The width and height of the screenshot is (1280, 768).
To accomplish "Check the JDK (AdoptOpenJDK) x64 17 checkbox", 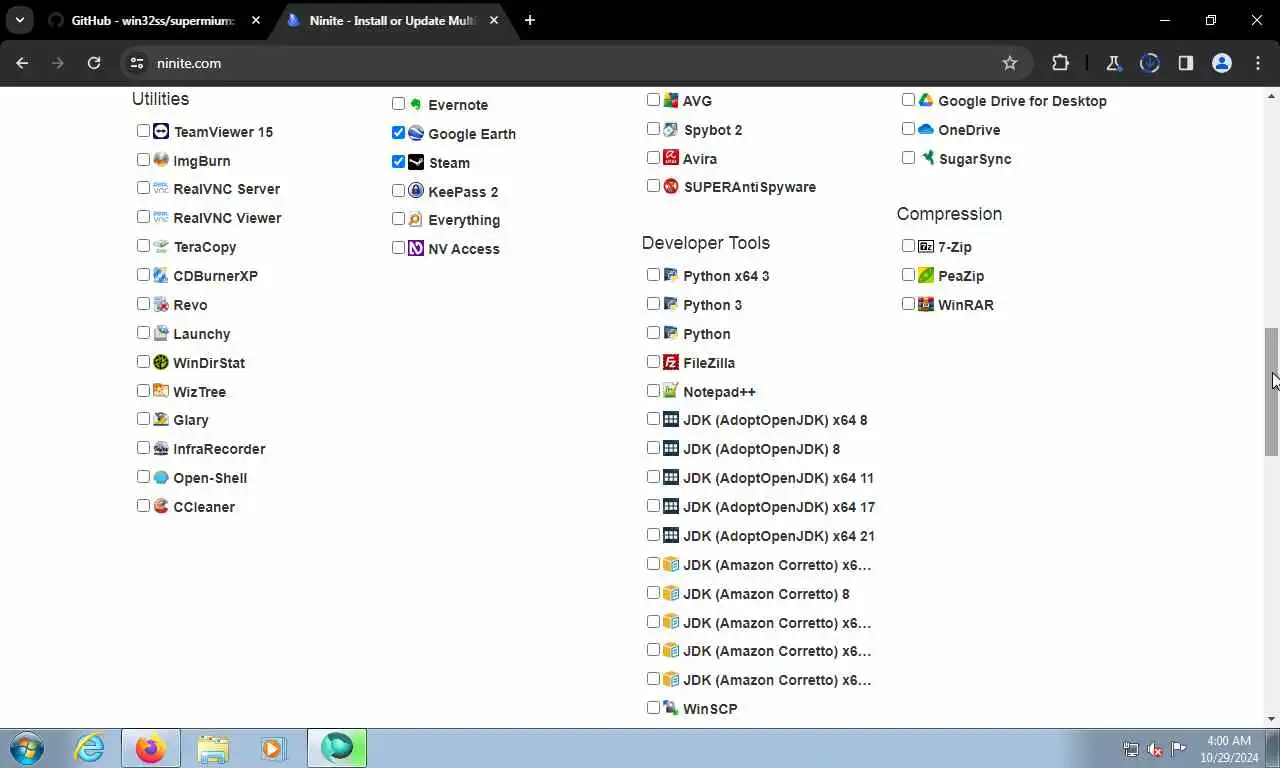I will pyautogui.click(x=653, y=506).
